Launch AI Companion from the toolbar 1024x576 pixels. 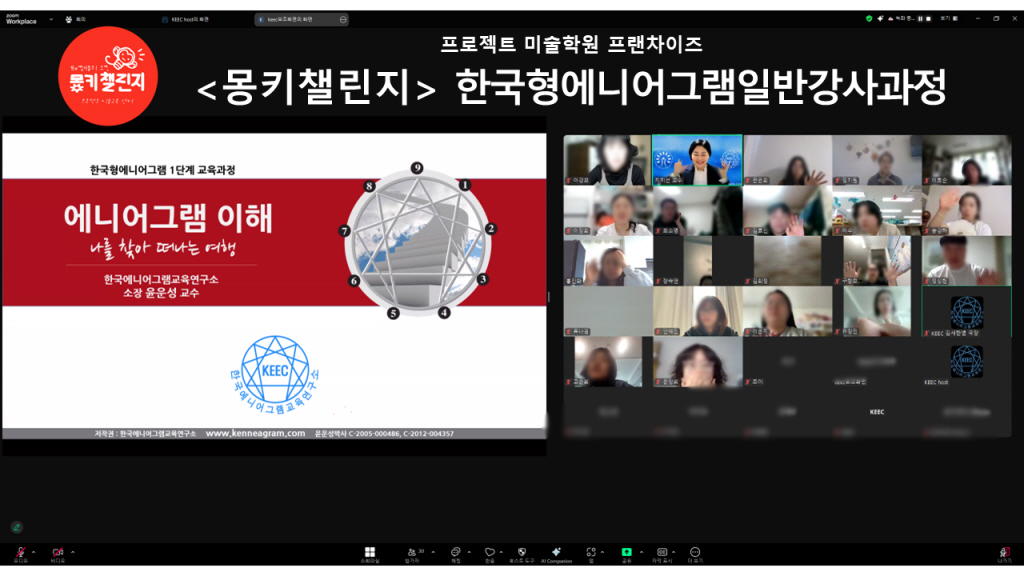[x=556, y=554]
